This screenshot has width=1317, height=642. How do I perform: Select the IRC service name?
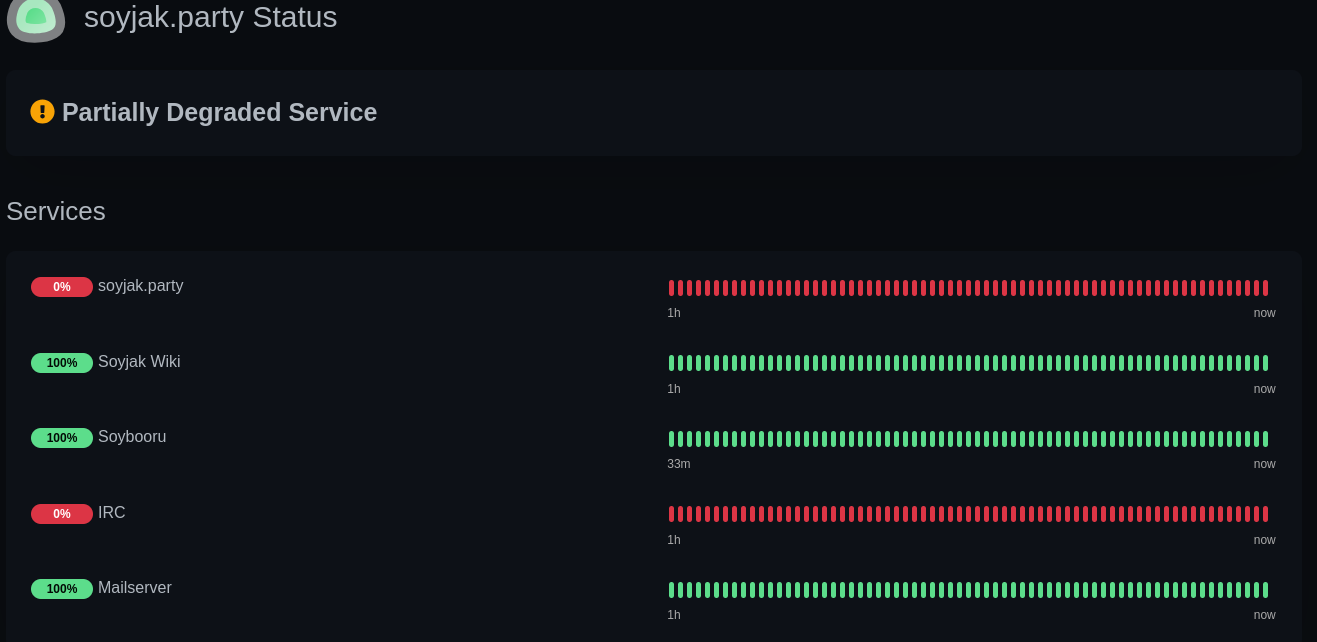pyautogui.click(x=112, y=513)
